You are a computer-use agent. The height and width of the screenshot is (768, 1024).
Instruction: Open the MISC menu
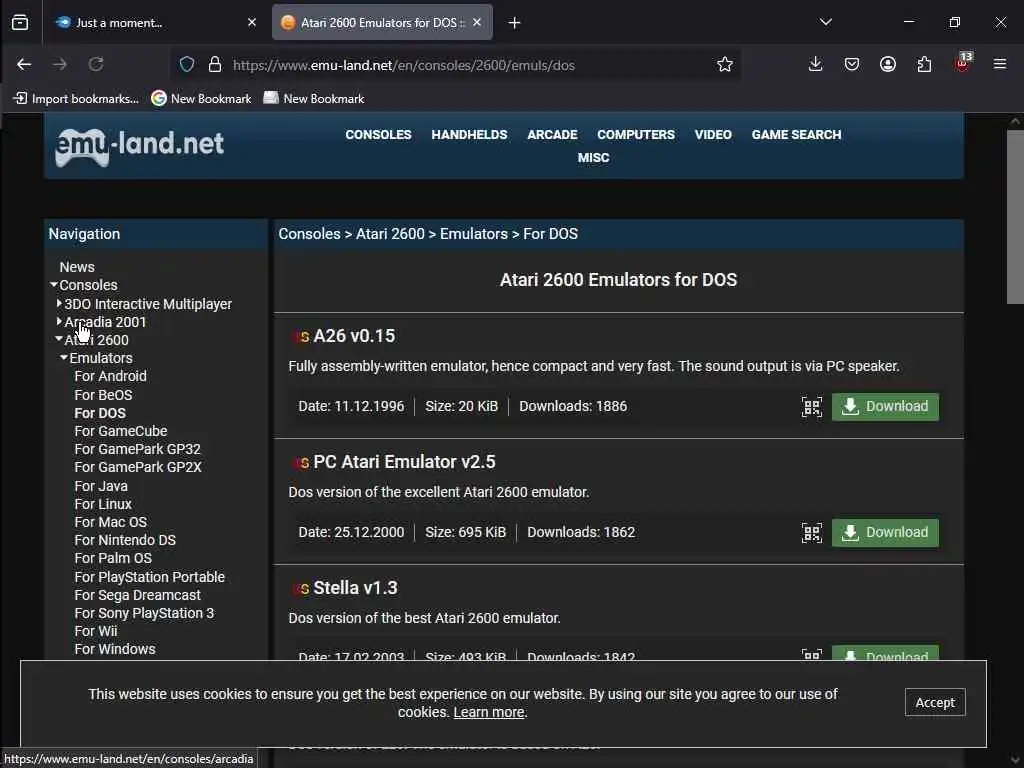coord(593,158)
